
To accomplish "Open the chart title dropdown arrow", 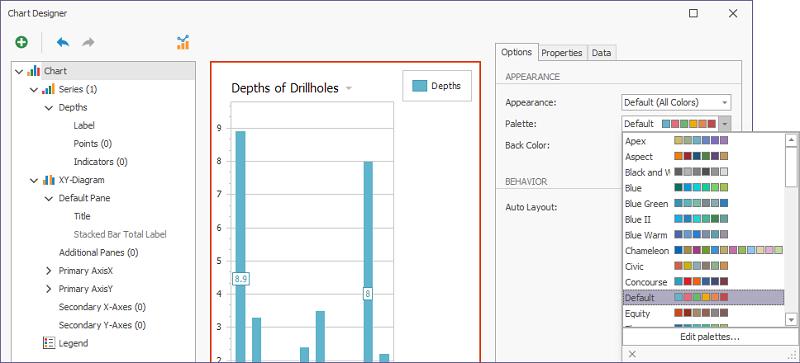I will point(348,88).
